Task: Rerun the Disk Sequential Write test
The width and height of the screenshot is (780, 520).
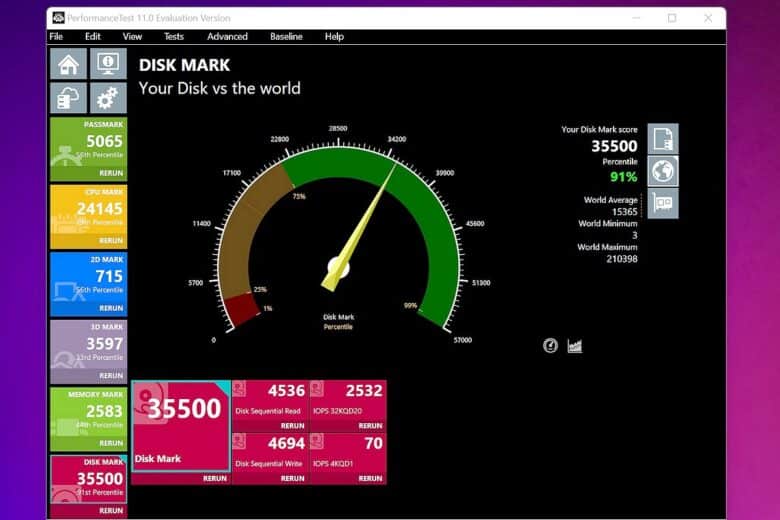Action: coord(292,478)
